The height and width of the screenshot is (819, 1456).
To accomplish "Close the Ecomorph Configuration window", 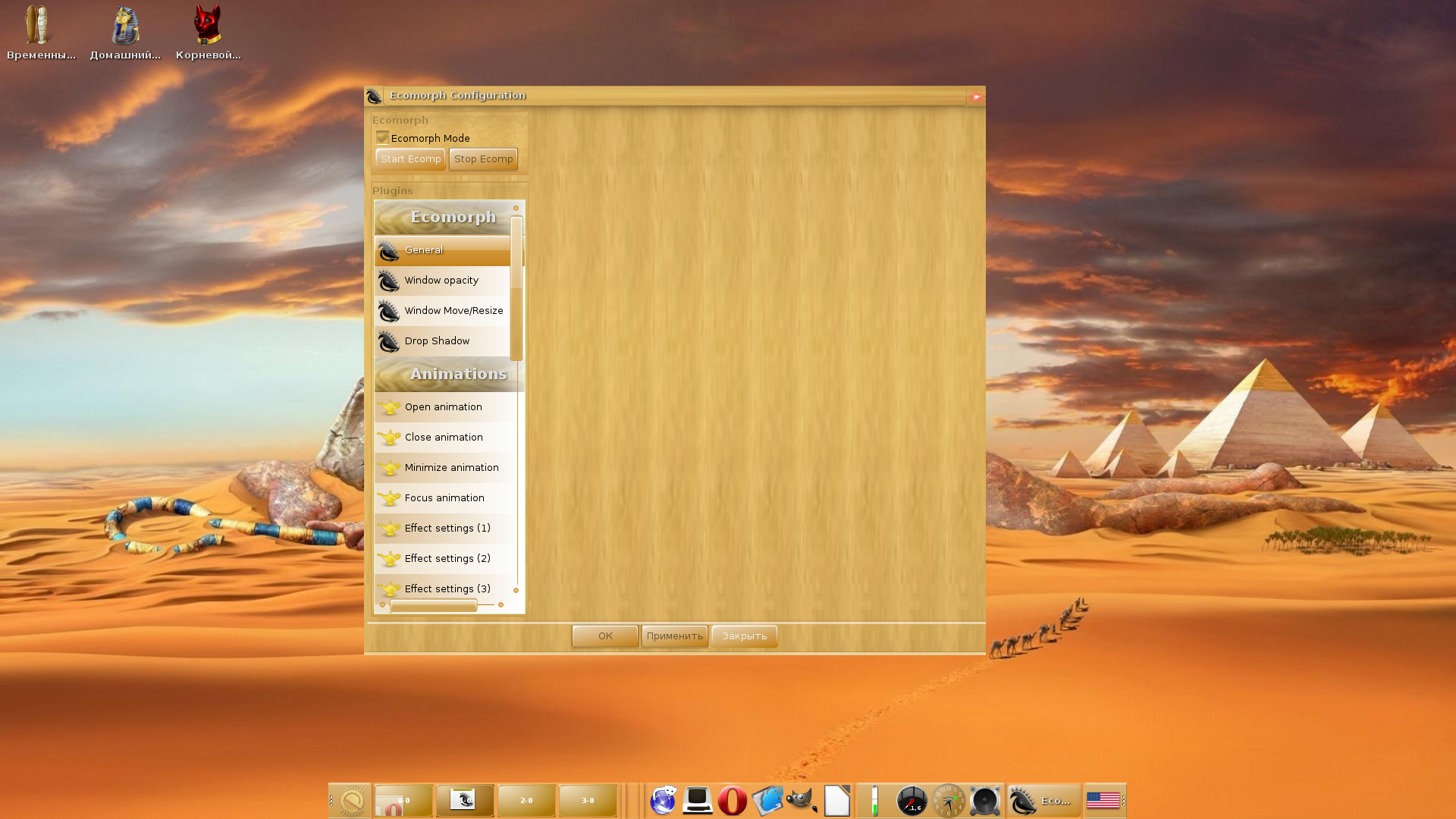I will pos(977,96).
